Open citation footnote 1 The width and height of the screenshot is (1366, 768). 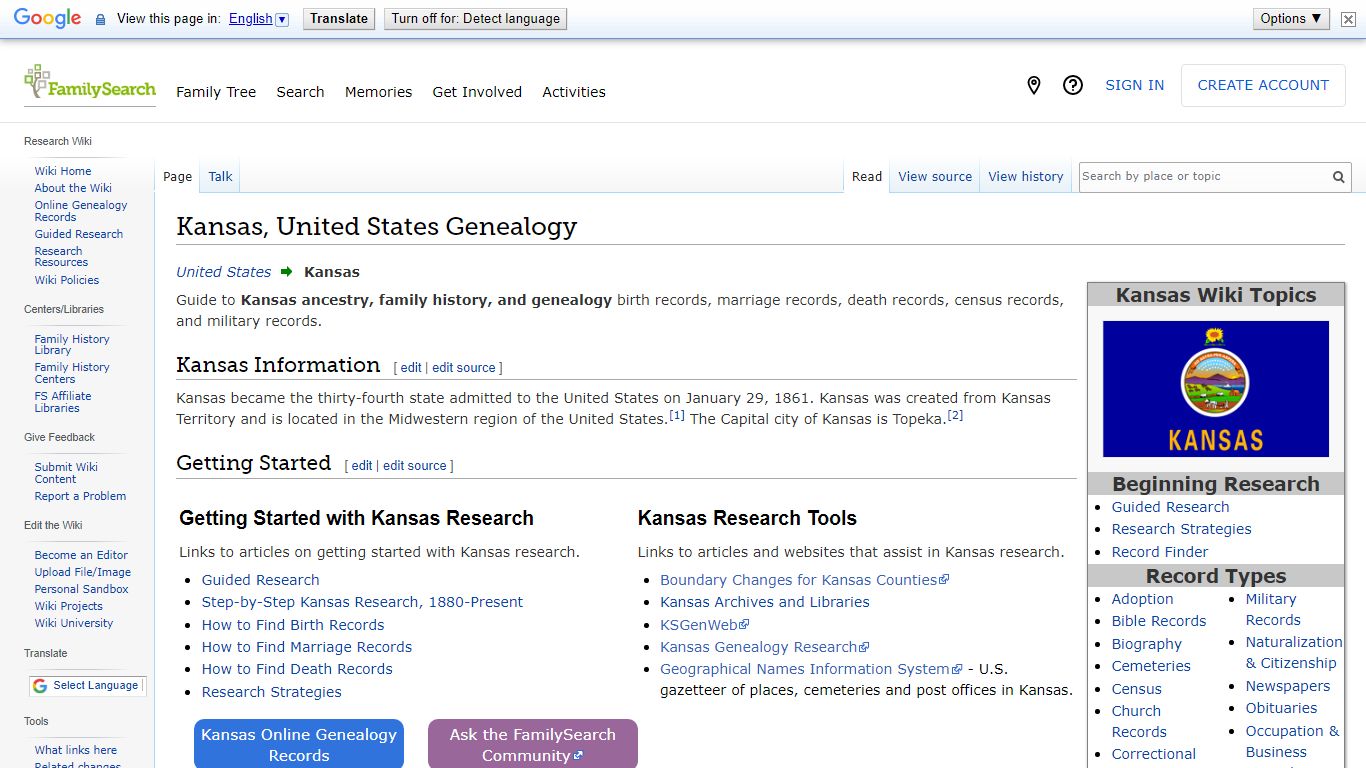[677, 415]
